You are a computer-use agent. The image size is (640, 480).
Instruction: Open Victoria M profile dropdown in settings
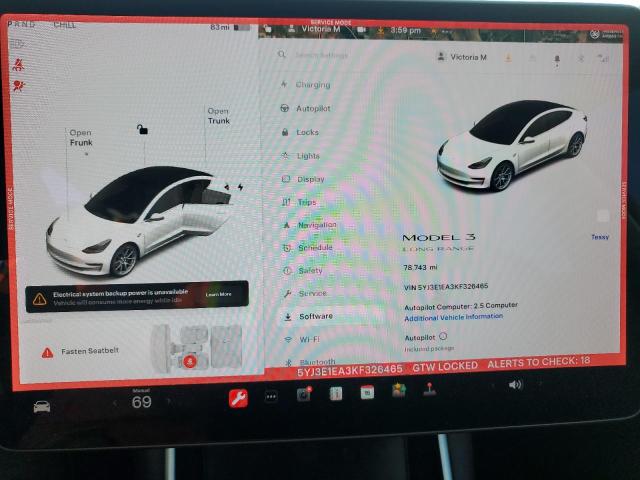click(x=462, y=57)
